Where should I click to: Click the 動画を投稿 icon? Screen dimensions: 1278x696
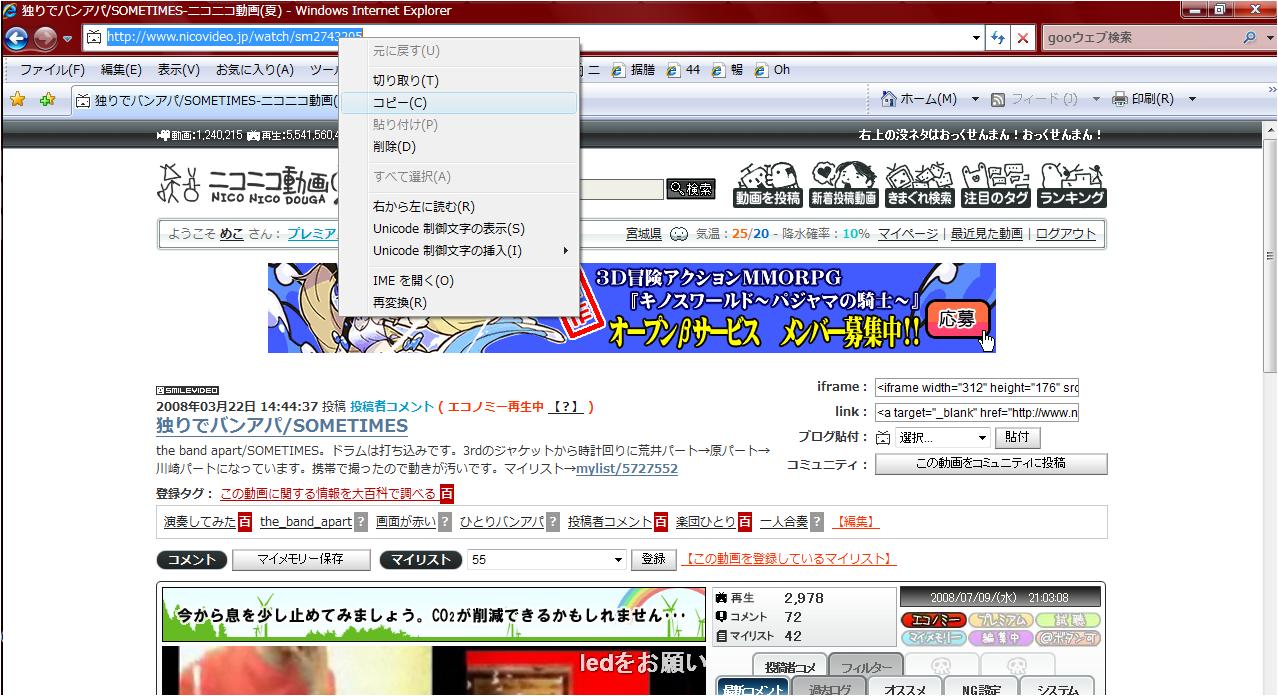(x=768, y=185)
